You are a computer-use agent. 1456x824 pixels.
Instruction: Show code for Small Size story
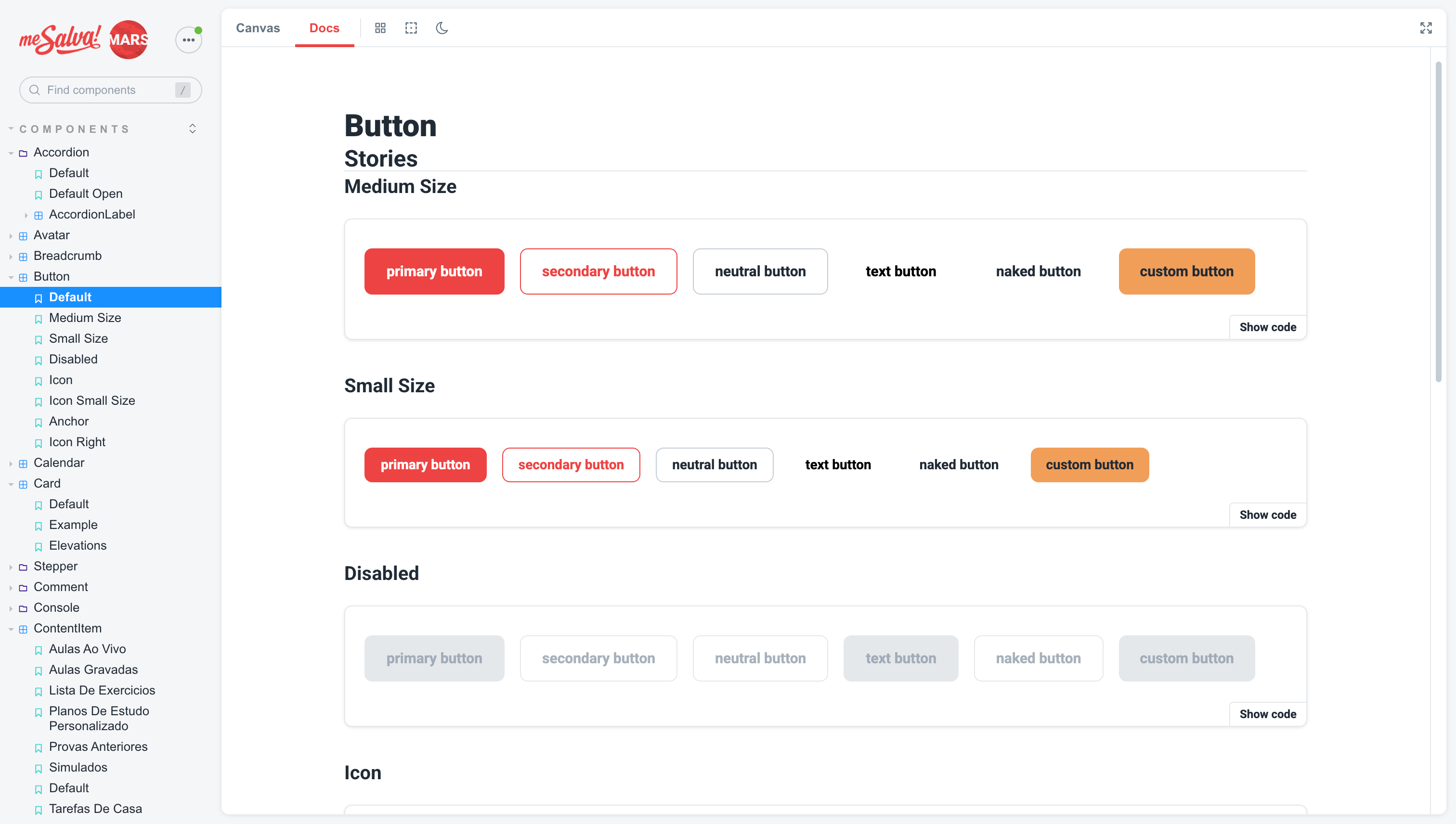click(x=1267, y=515)
